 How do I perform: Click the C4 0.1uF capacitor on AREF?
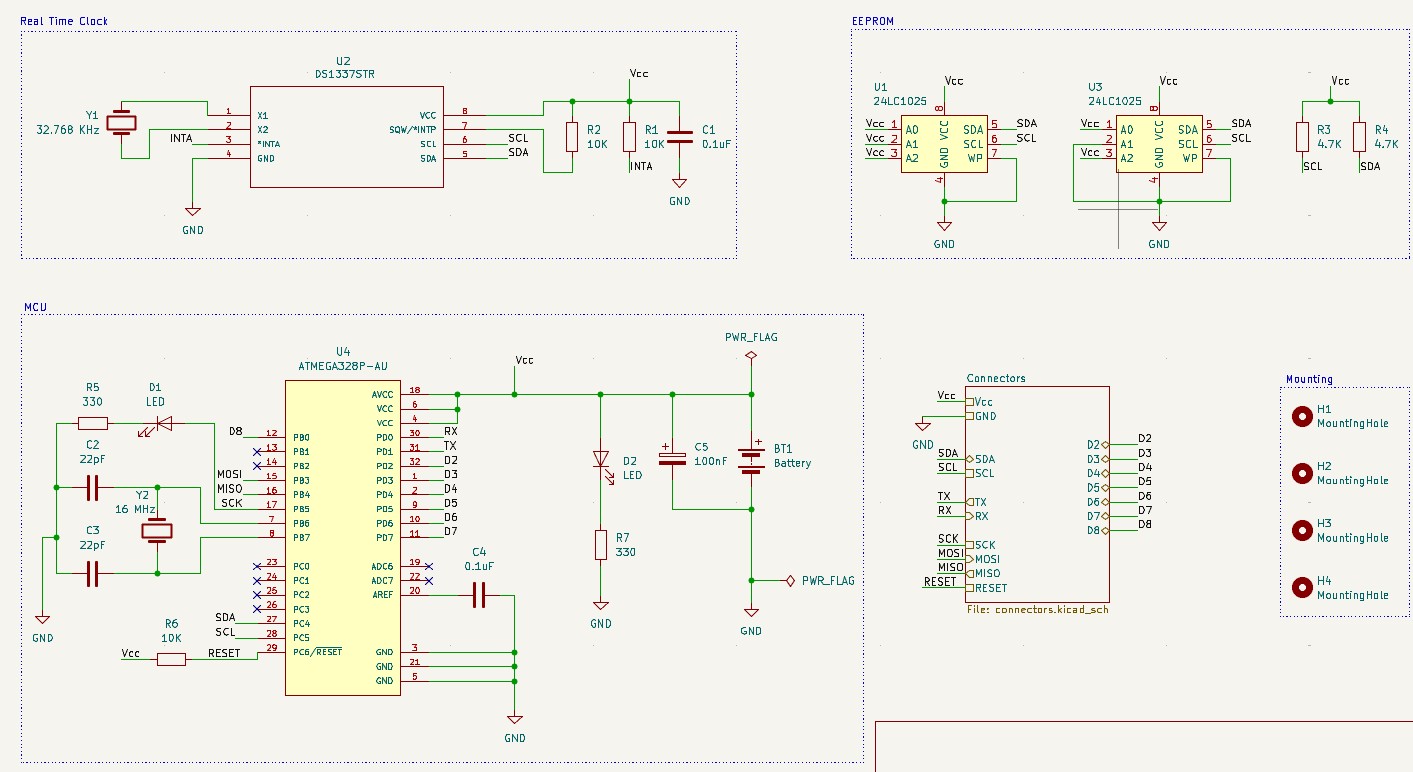click(478, 596)
